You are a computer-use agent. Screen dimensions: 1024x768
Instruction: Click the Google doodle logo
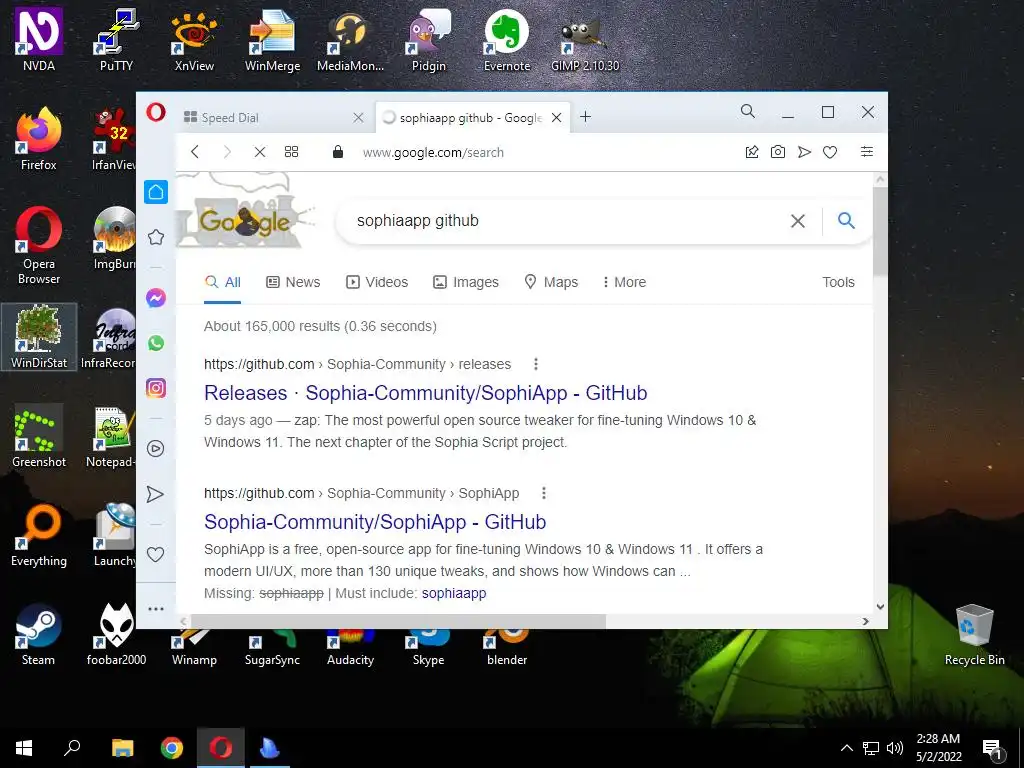245,211
